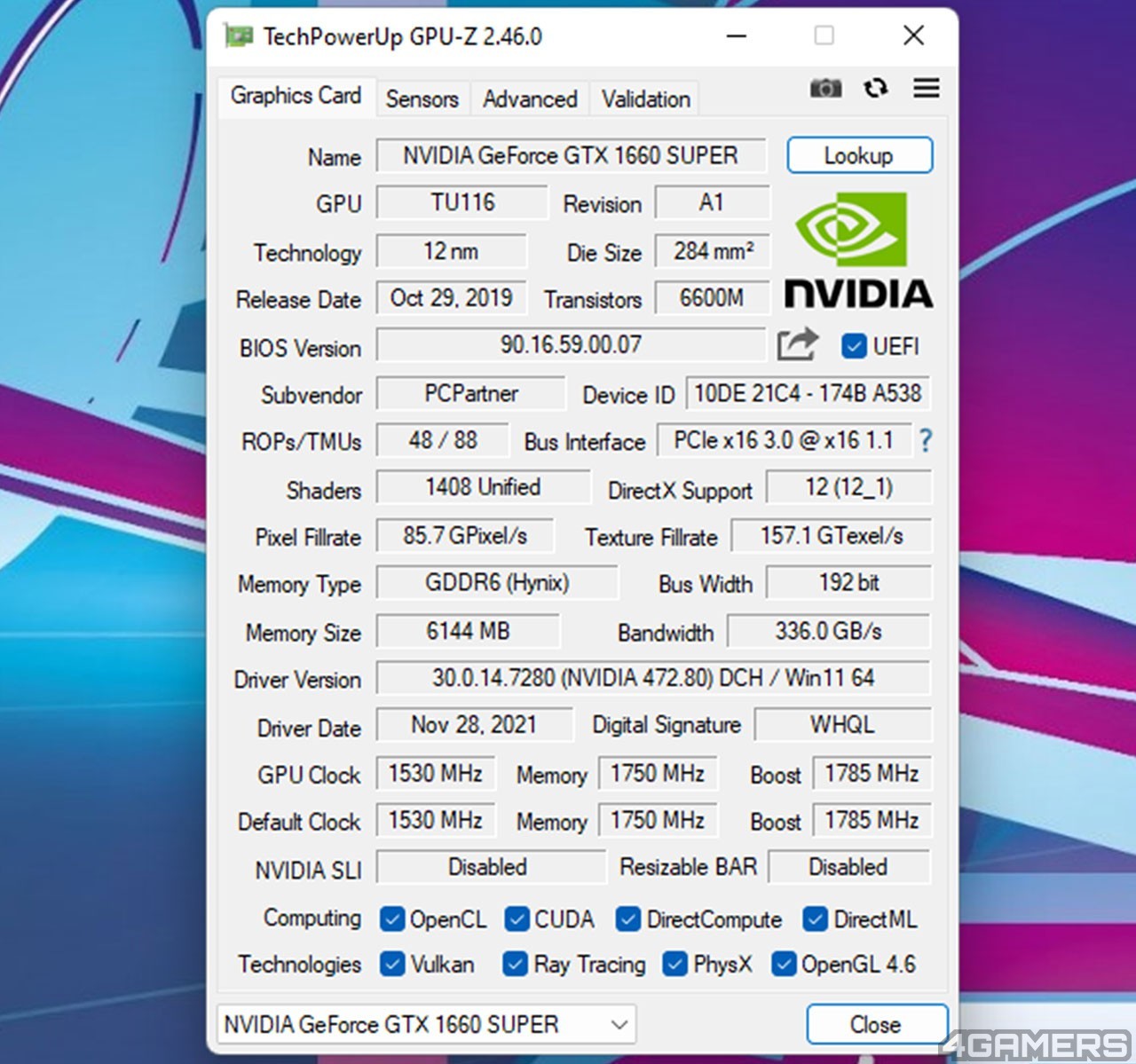The image size is (1136, 1064).
Task: Click the screenshot camera icon
Action: coord(825,89)
